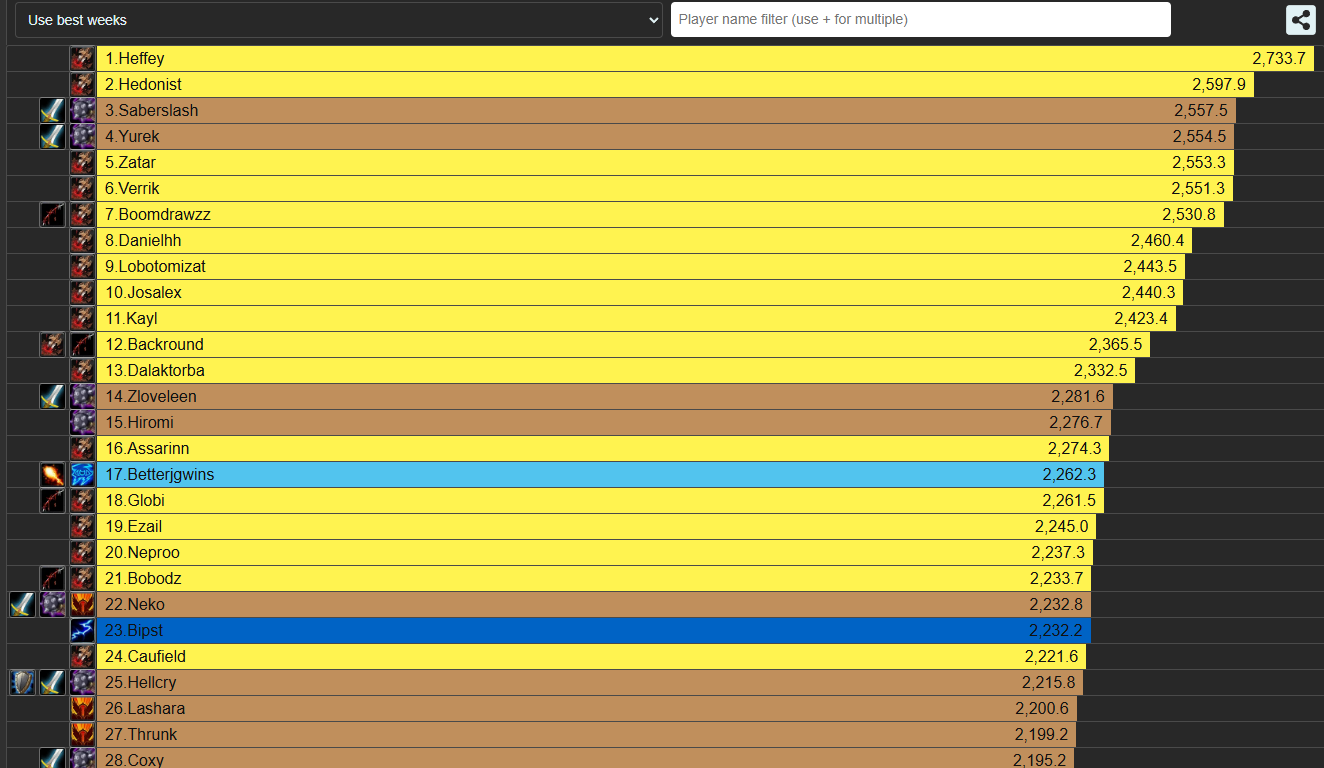Click the dark red icon in Bobodz's row
Screen dimensions: 1324x768
52,578
